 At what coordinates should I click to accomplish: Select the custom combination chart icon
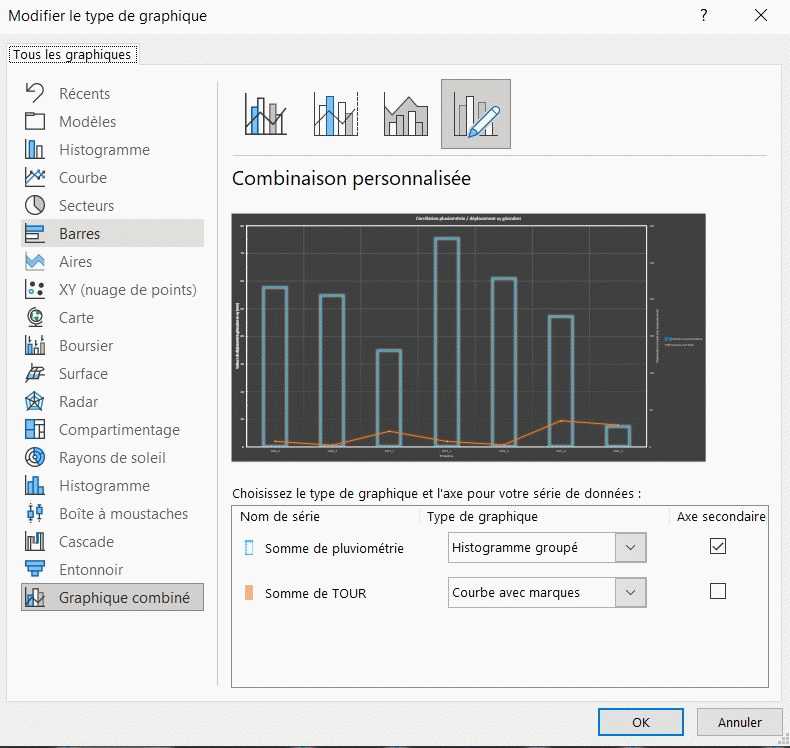476,114
